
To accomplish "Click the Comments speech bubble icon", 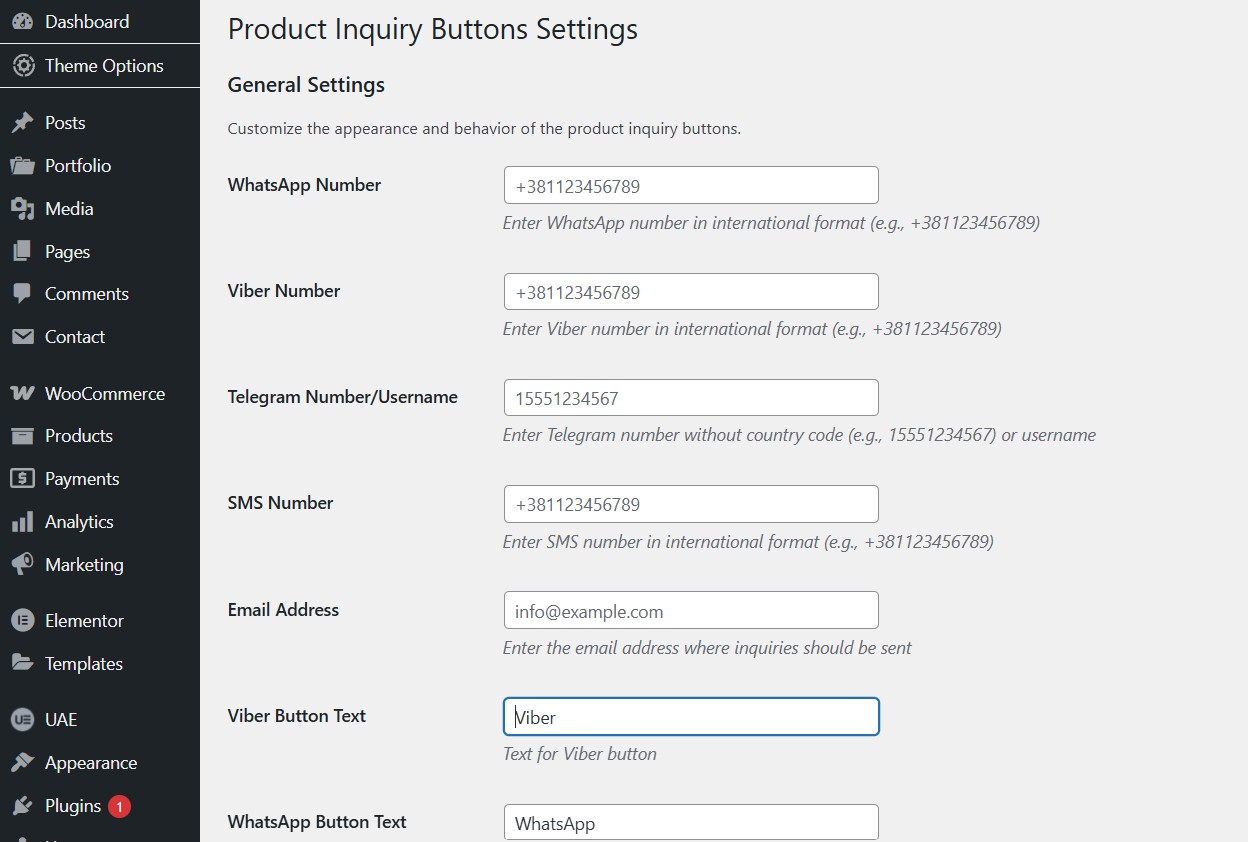I will point(22,294).
